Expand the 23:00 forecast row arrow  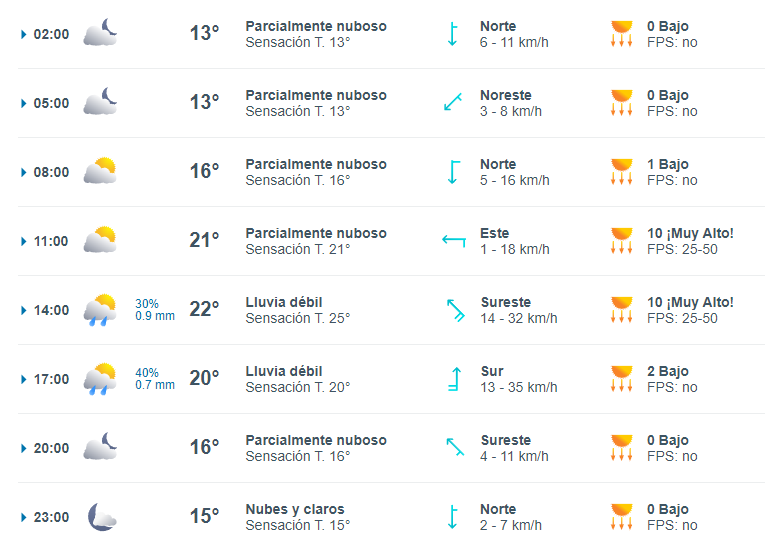pyautogui.click(x=23, y=517)
